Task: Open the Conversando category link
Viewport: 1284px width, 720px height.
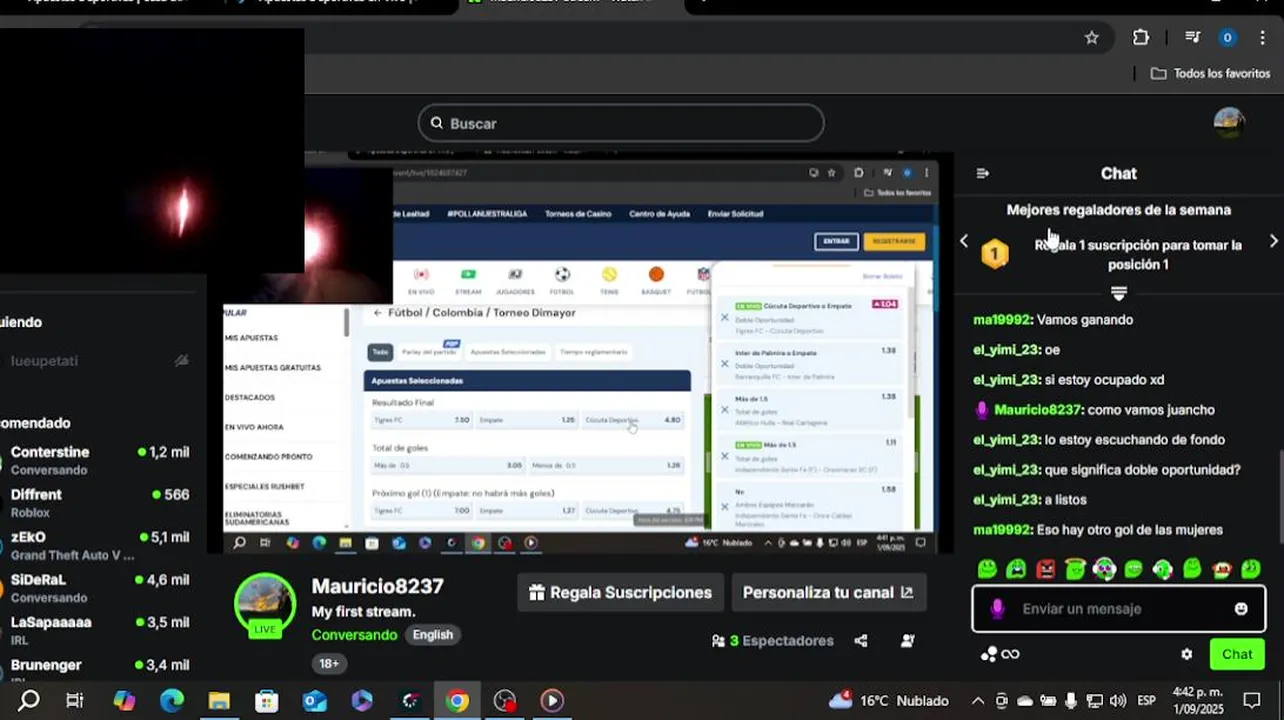Action: (x=354, y=635)
